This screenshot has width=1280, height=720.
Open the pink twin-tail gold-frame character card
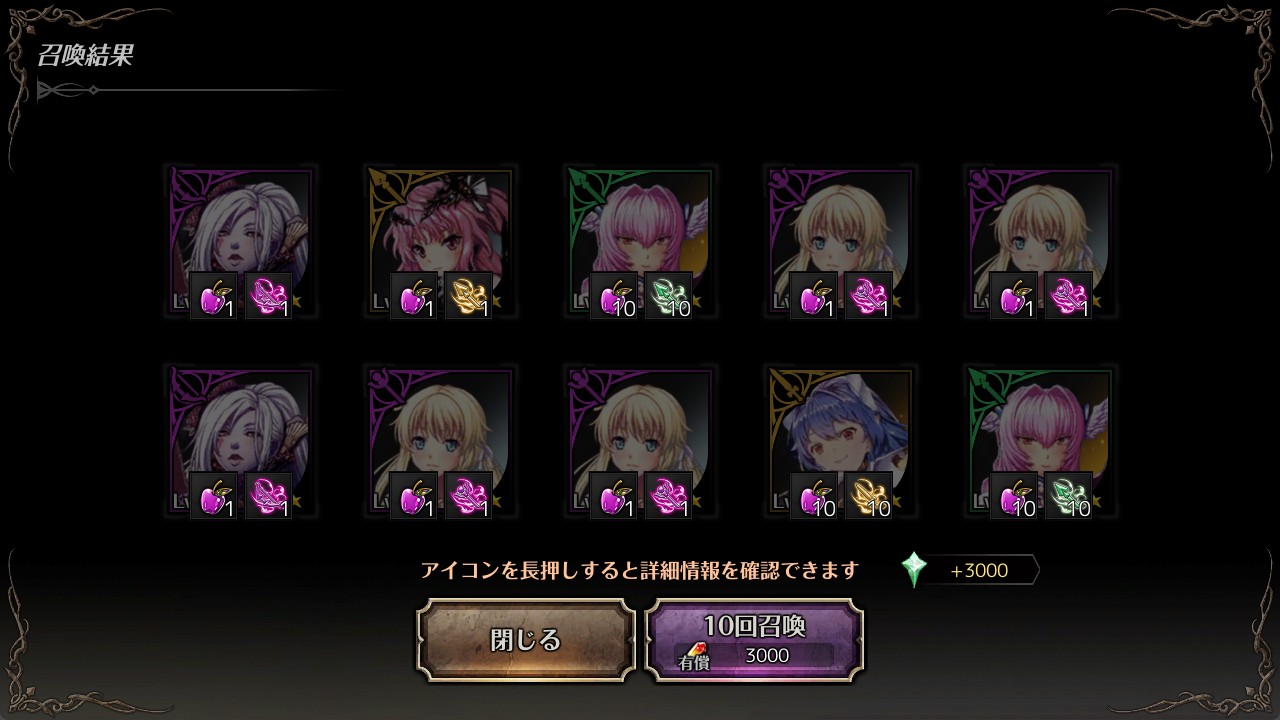tap(441, 241)
